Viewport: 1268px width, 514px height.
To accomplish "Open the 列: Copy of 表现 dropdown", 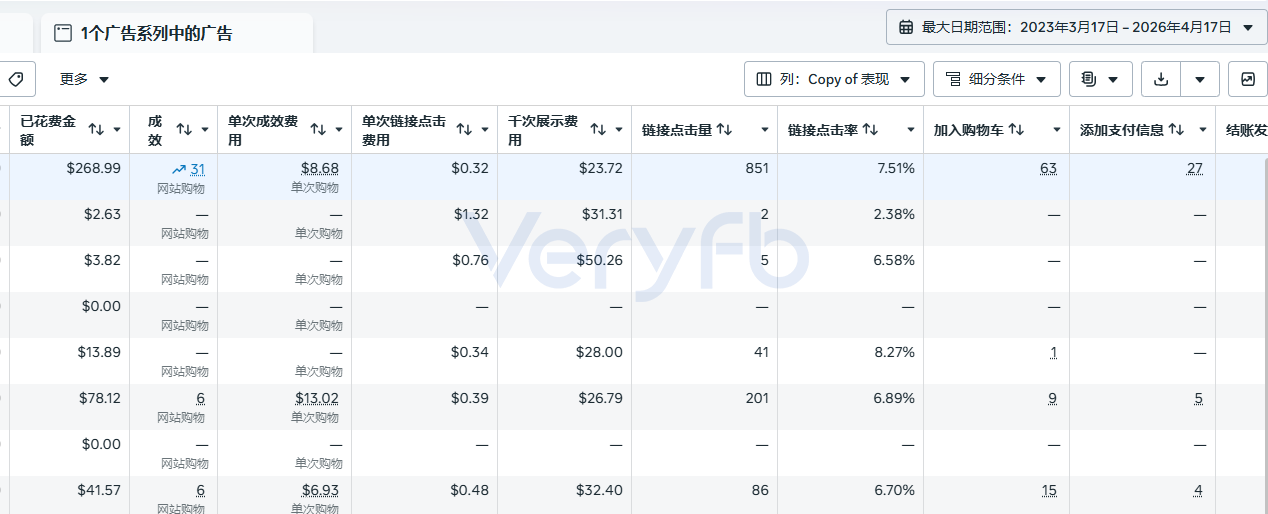I will pos(834,79).
